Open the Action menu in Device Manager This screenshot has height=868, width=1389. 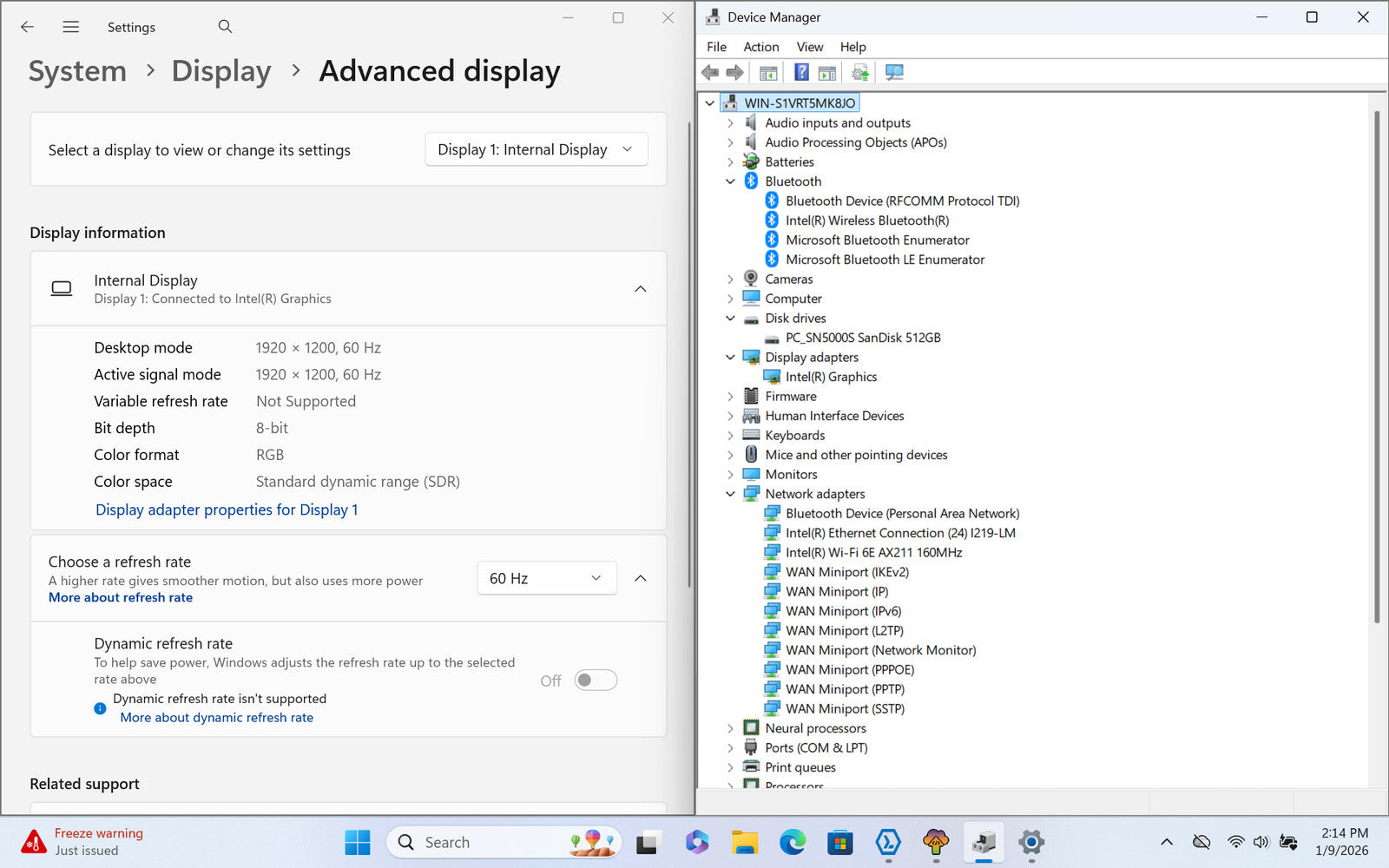pos(760,47)
